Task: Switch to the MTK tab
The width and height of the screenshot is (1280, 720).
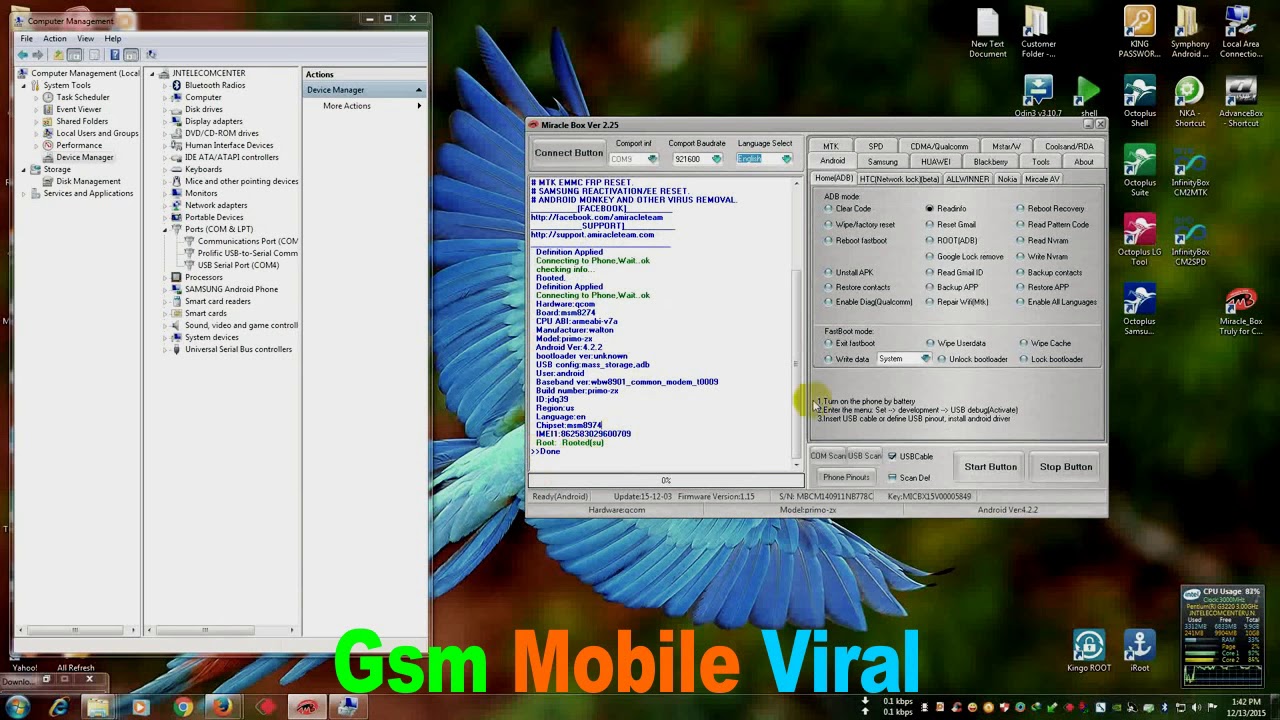Action: point(830,147)
